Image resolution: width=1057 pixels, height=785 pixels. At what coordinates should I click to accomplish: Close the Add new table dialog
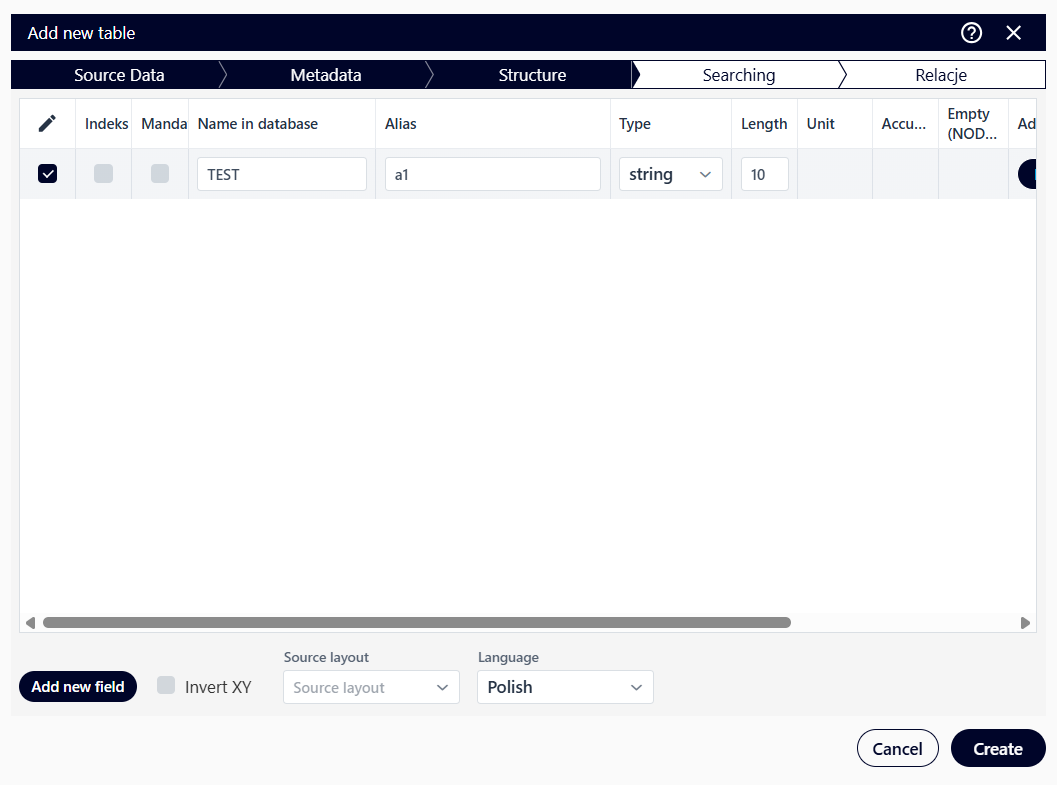pos(1014,33)
